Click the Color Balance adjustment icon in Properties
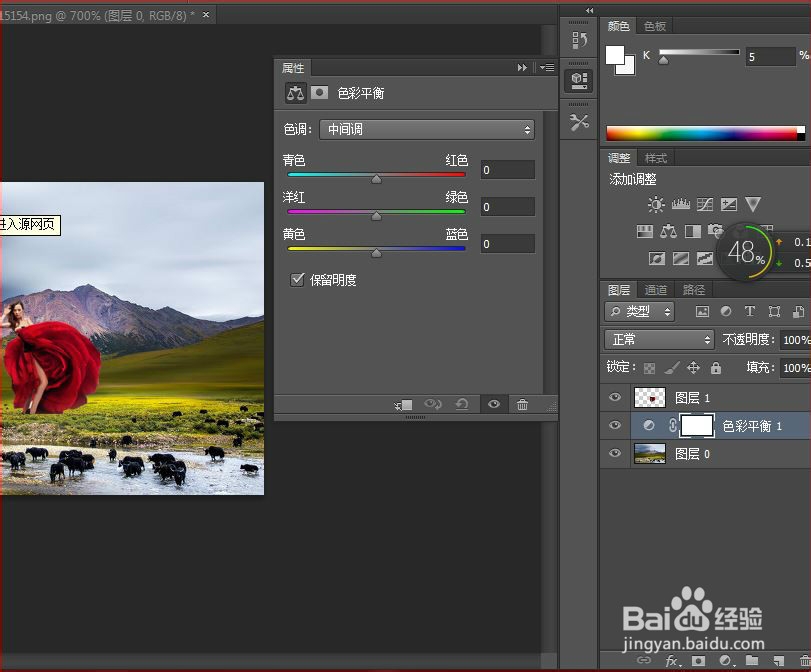Image resolution: width=811 pixels, height=672 pixels. (295, 93)
